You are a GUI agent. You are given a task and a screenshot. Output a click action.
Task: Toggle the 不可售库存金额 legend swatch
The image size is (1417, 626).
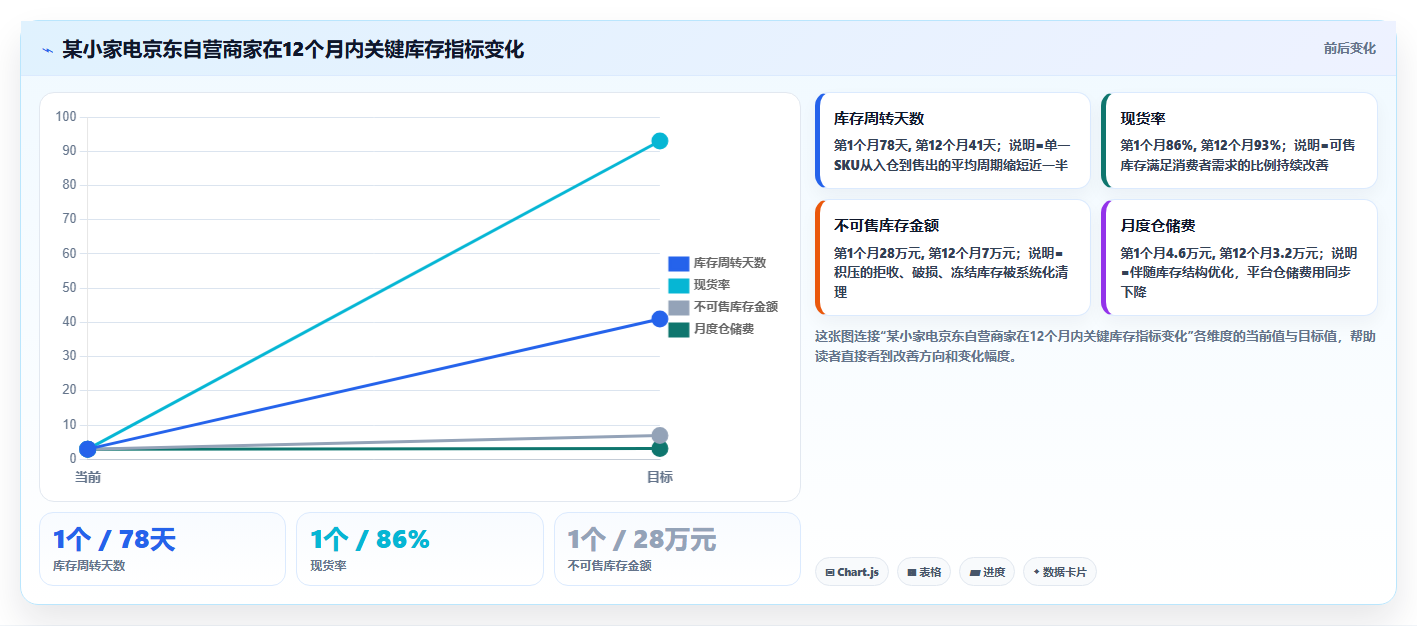tap(679, 307)
